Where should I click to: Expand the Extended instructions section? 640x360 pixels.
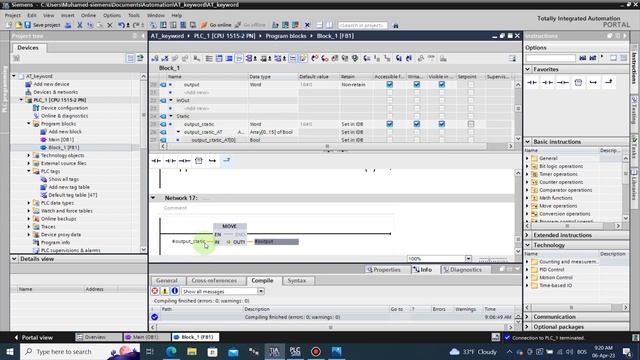pos(527,236)
